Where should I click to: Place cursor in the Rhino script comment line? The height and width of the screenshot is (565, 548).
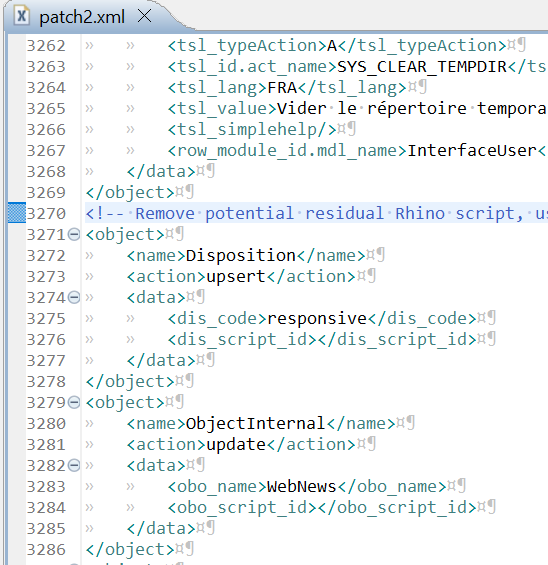pyautogui.click(x=316, y=213)
